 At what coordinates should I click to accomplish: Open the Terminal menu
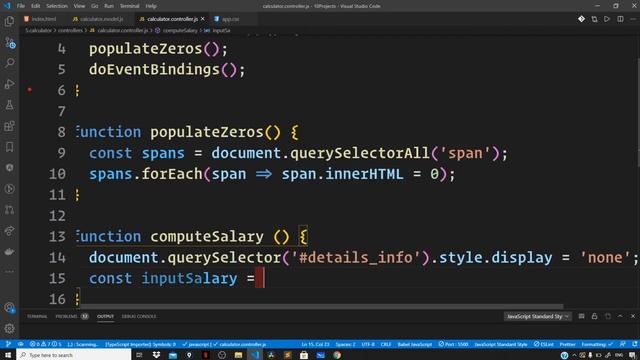(x=129, y=6)
